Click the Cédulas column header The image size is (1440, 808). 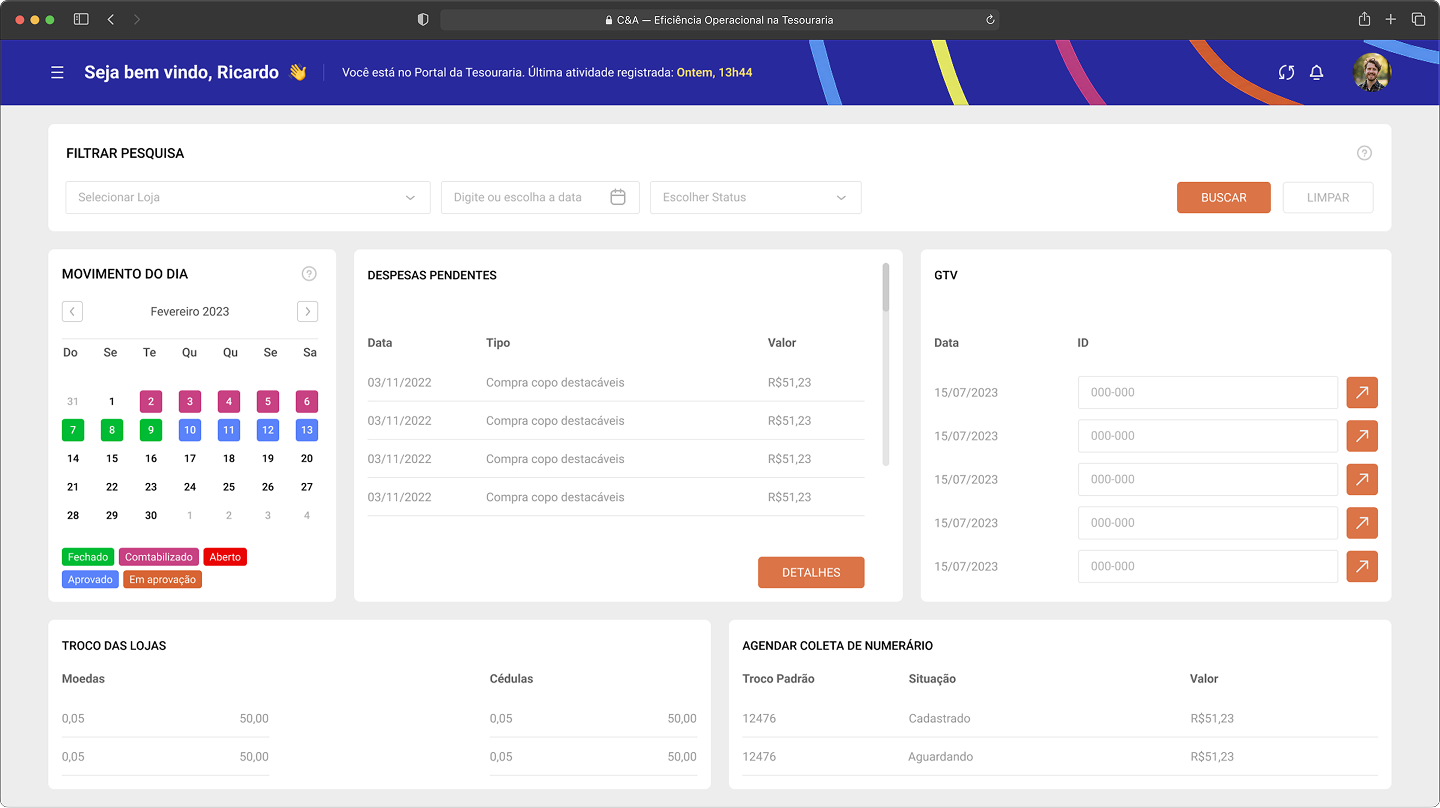tap(511, 678)
